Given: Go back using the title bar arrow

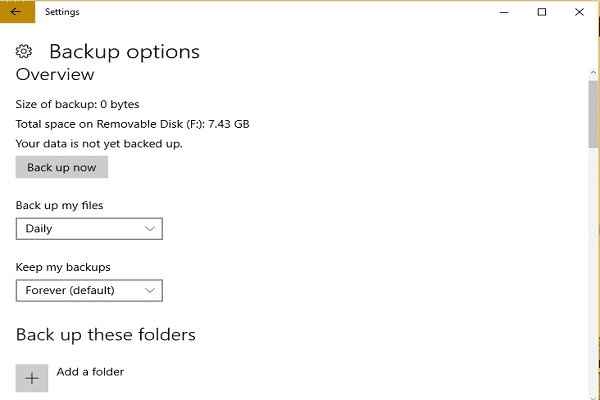Looking at the screenshot, I should [15, 12].
